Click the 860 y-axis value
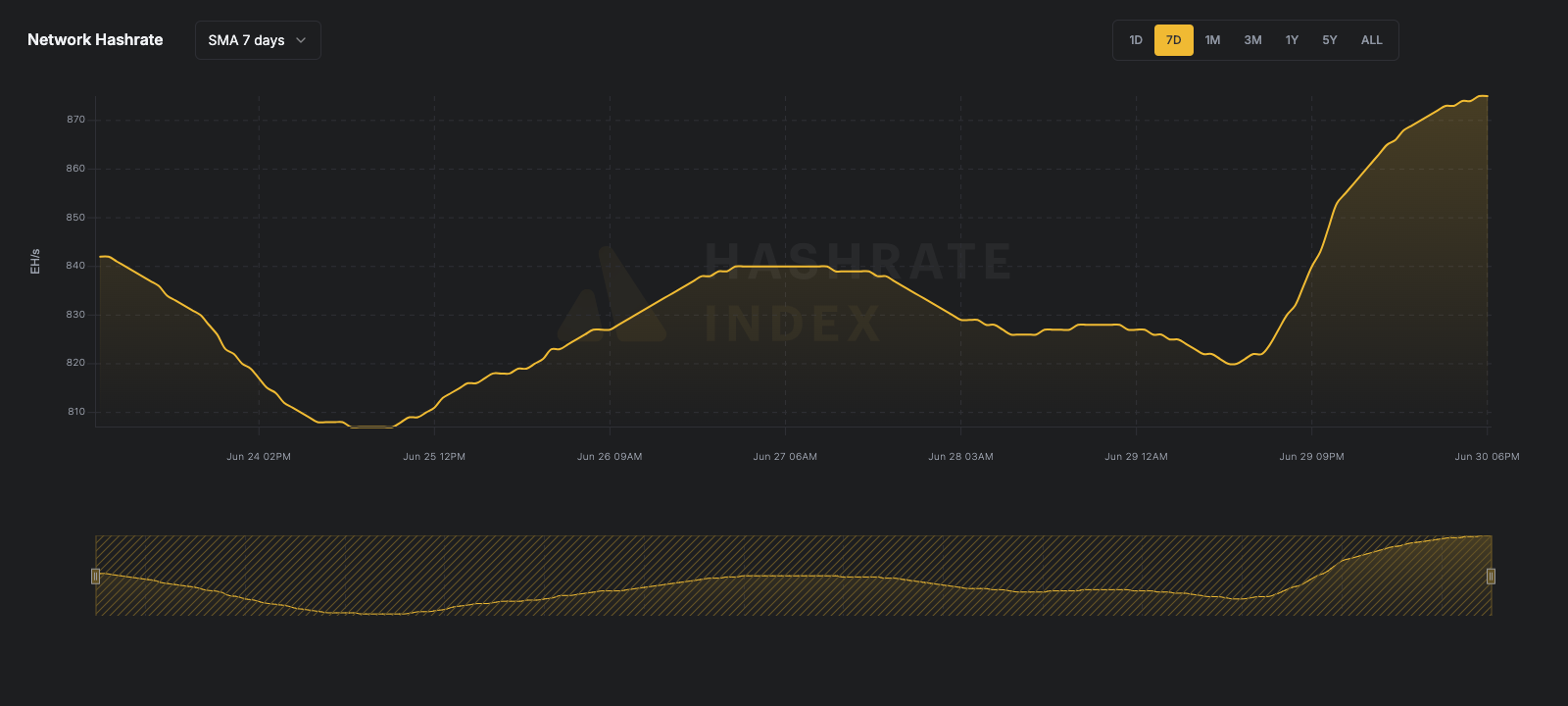Viewport: 1568px width, 706px height. point(75,169)
